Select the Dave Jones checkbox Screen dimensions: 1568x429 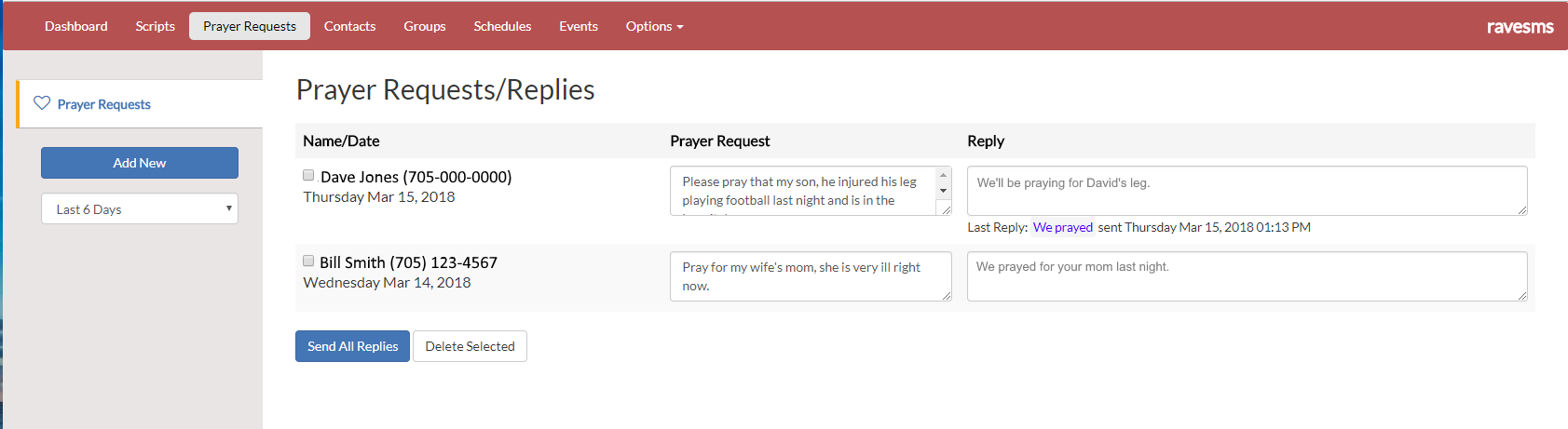point(308,175)
